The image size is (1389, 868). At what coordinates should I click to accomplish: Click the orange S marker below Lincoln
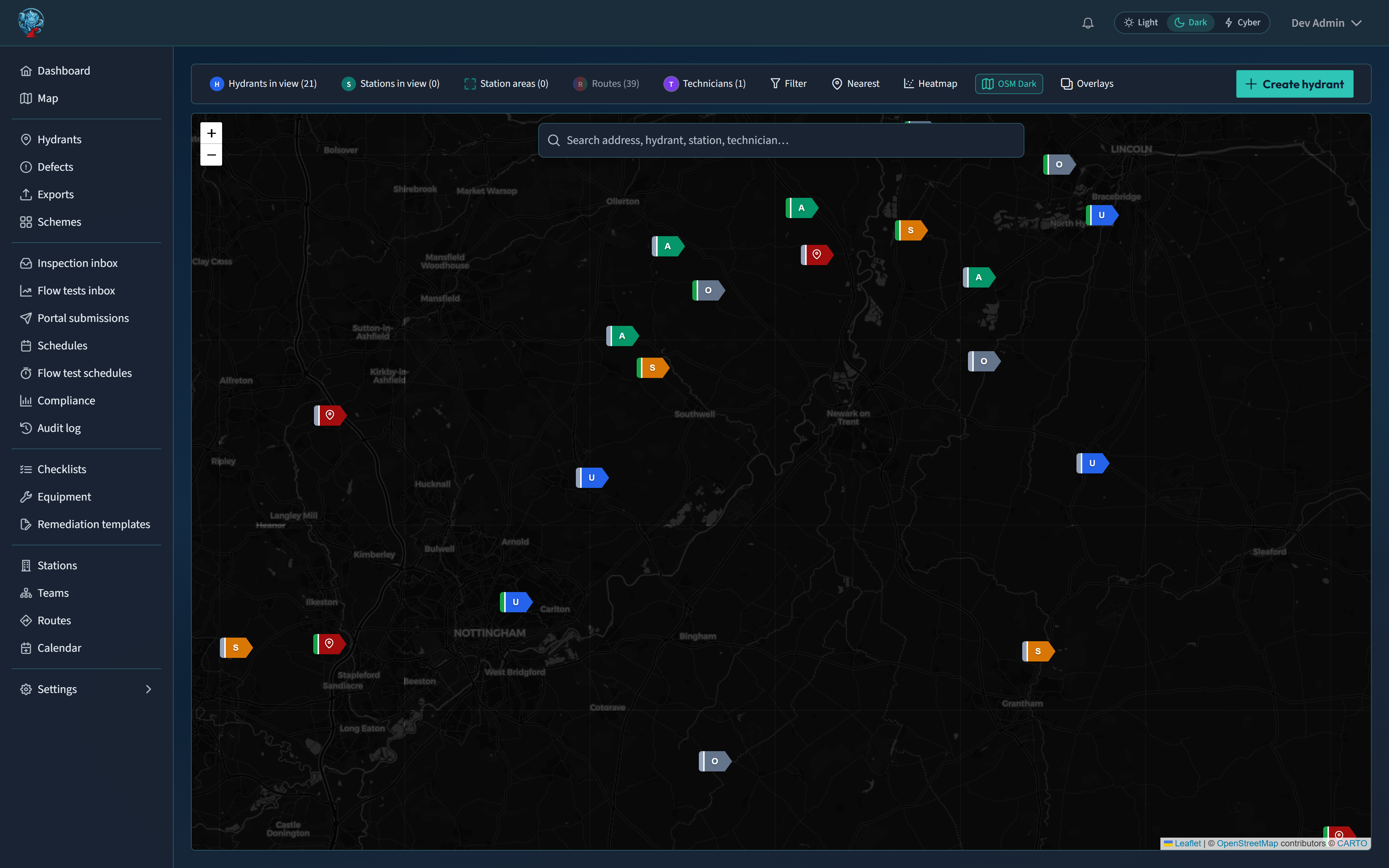click(911, 230)
